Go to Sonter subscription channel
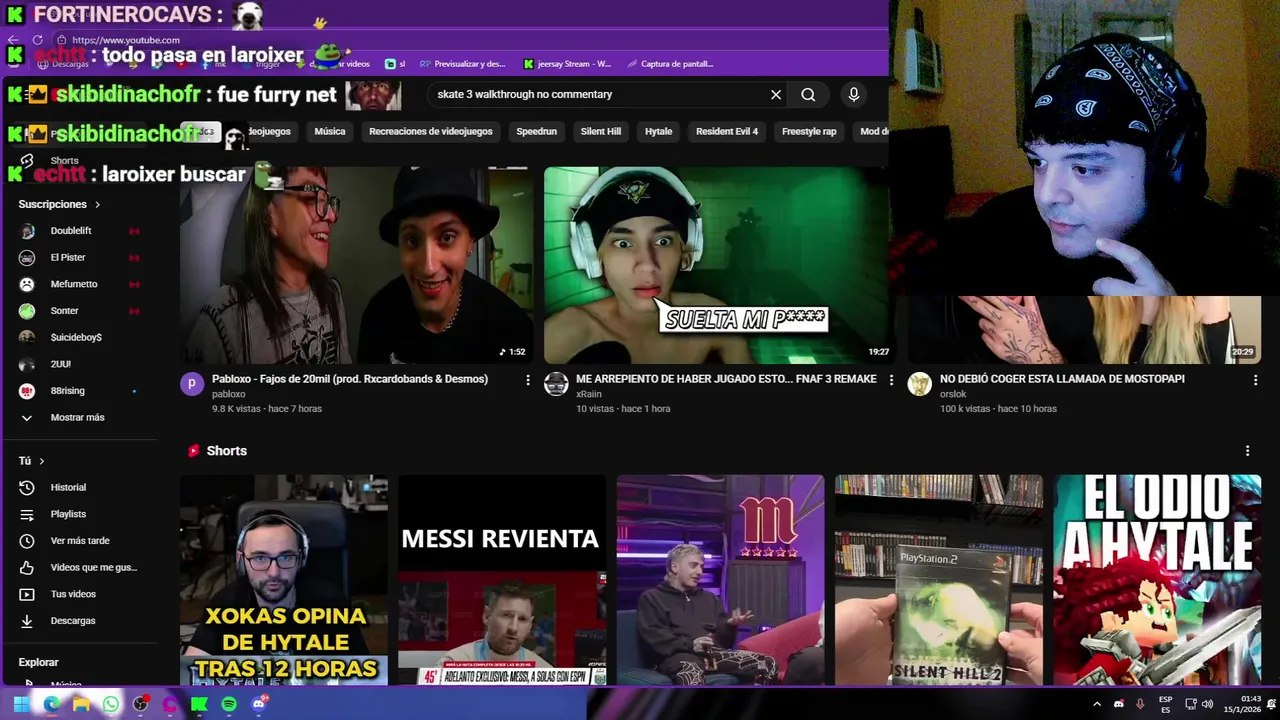The width and height of the screenshot is (1280, 720). tap(64, 311)
